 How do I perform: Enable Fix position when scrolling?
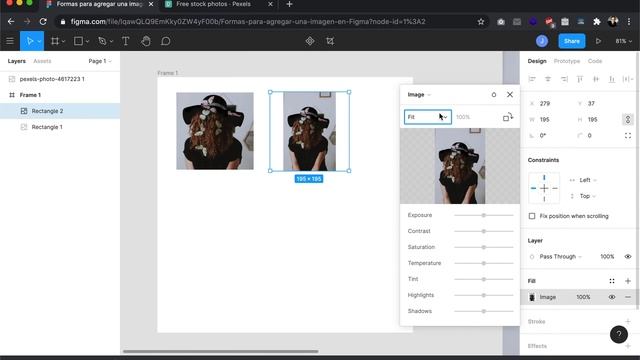click(532, 216)
